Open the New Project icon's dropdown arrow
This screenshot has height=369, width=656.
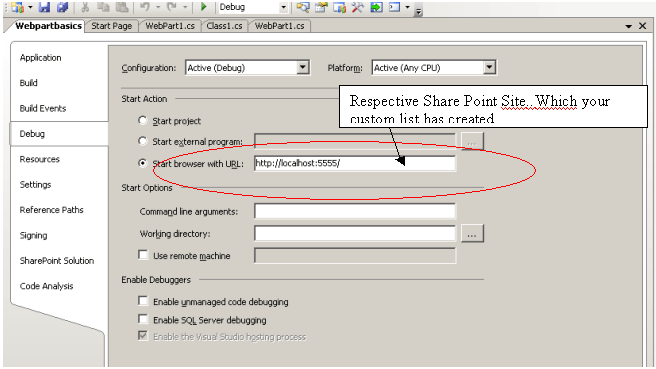[x=30, y=7]
